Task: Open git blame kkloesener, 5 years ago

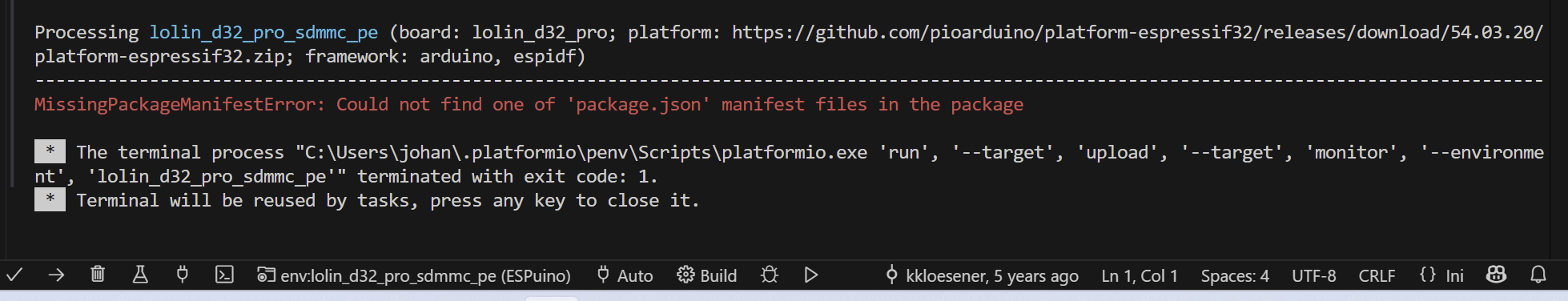Action: pos(982,275)
